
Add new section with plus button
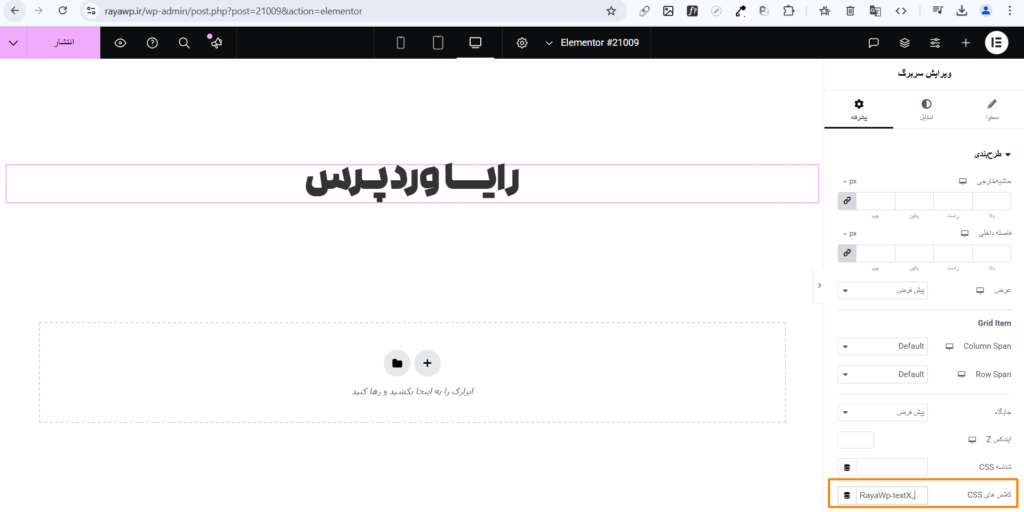pyautogui.click(x=427, y=363)
